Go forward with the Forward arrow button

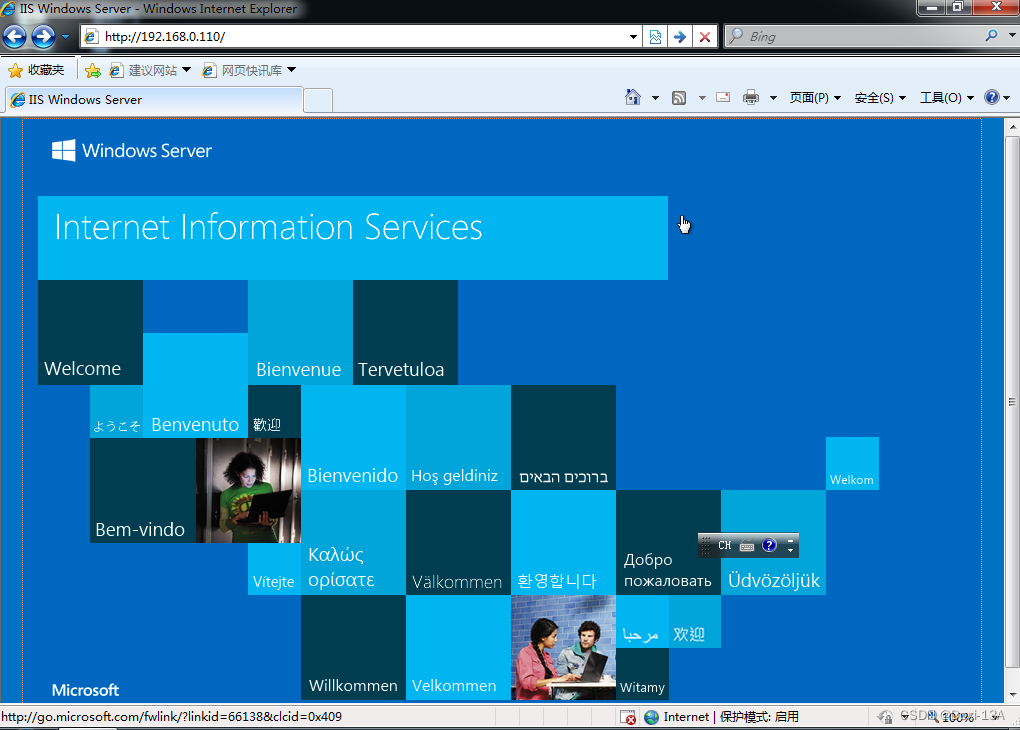click(44, 36)
